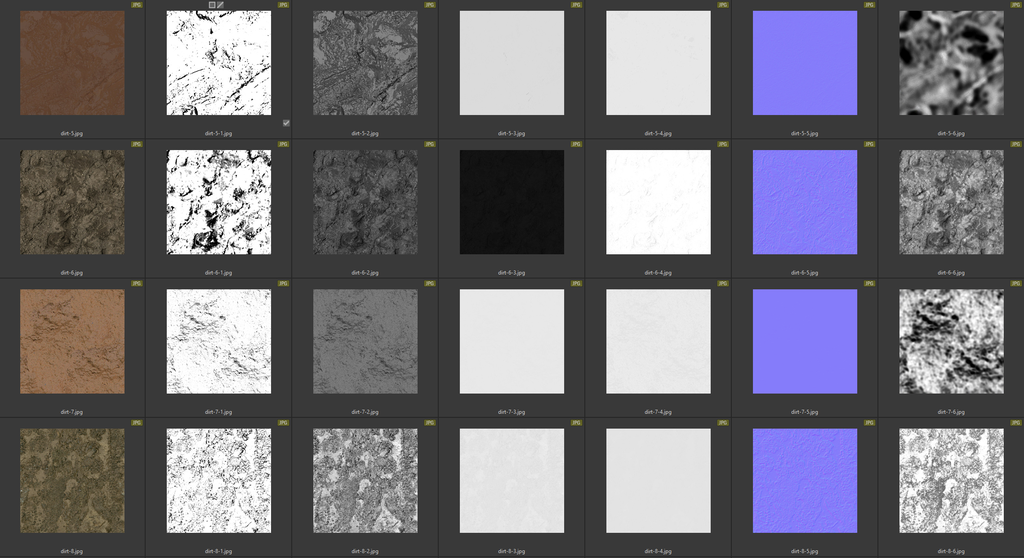This screenshot has height=558, width=1024.
Task: Select the dirt-7-6.jpg black-and-white thumbnail
Action: point(951,342)
